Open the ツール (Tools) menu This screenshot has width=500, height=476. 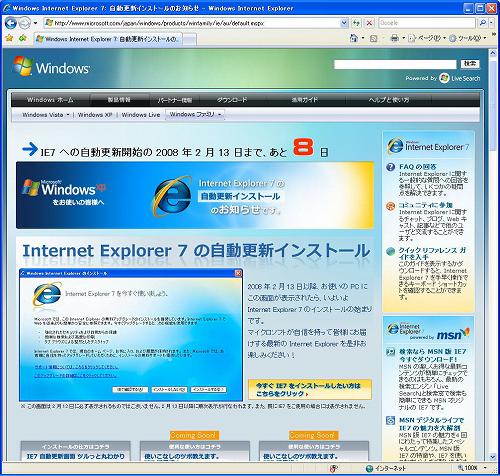pyautogui.click(x=467, y=38)
